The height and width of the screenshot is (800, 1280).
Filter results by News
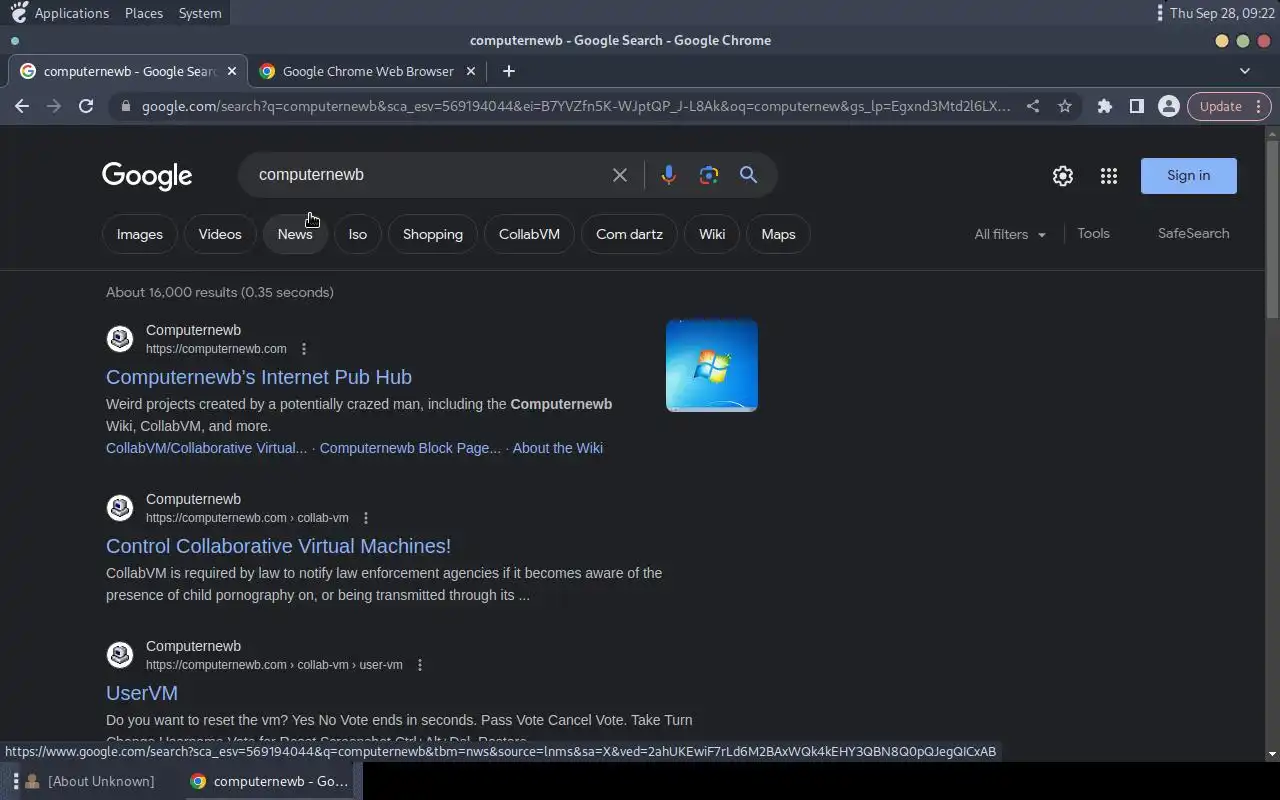point(295,234)
